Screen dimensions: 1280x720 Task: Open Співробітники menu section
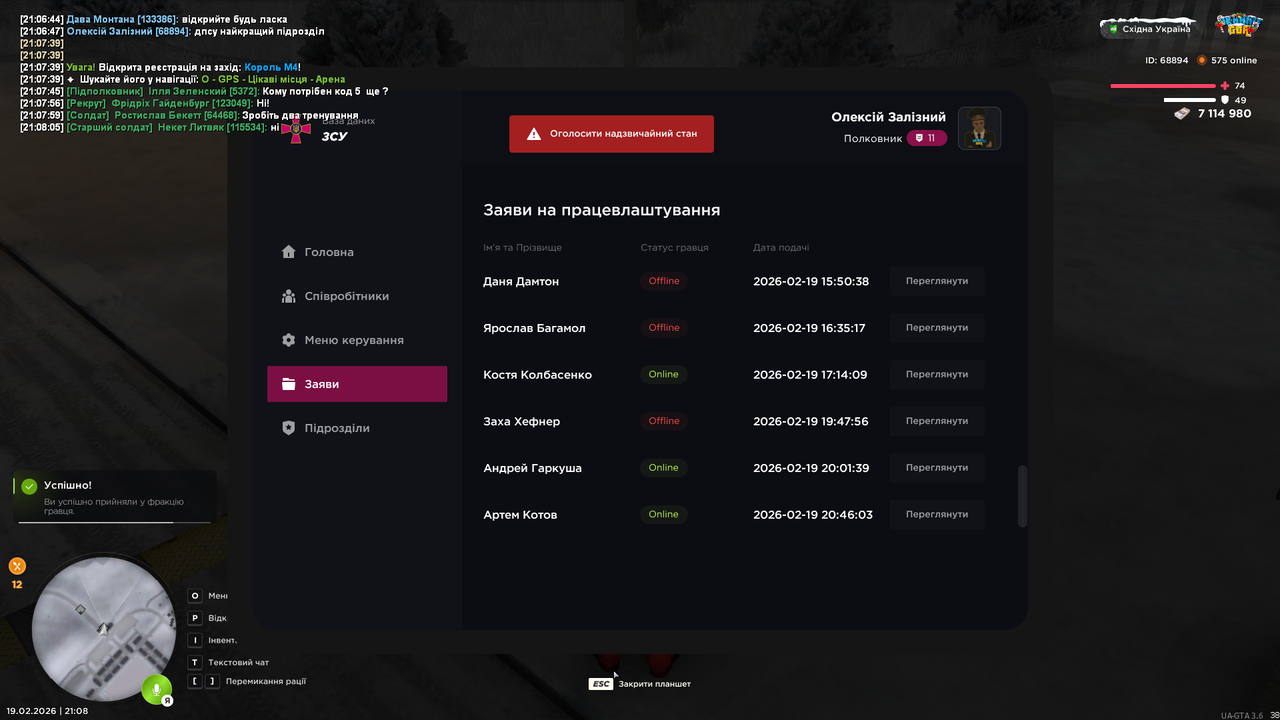[357, 296]
